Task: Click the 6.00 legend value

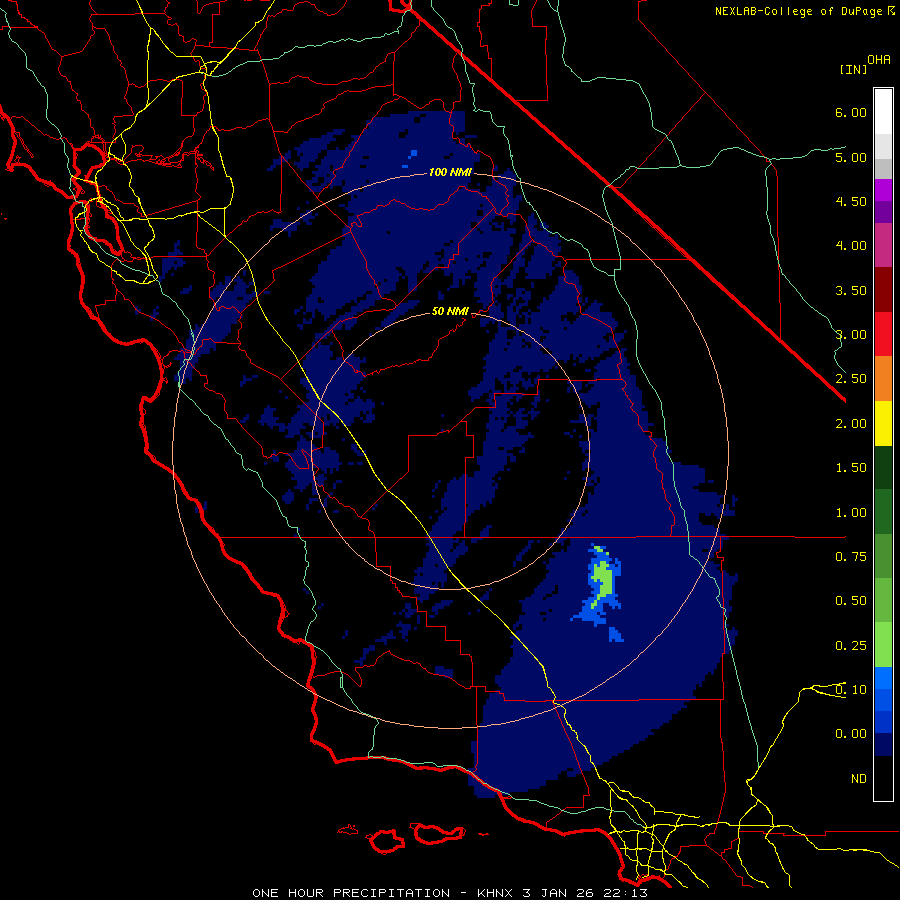Action: click(x=851, y=112)
